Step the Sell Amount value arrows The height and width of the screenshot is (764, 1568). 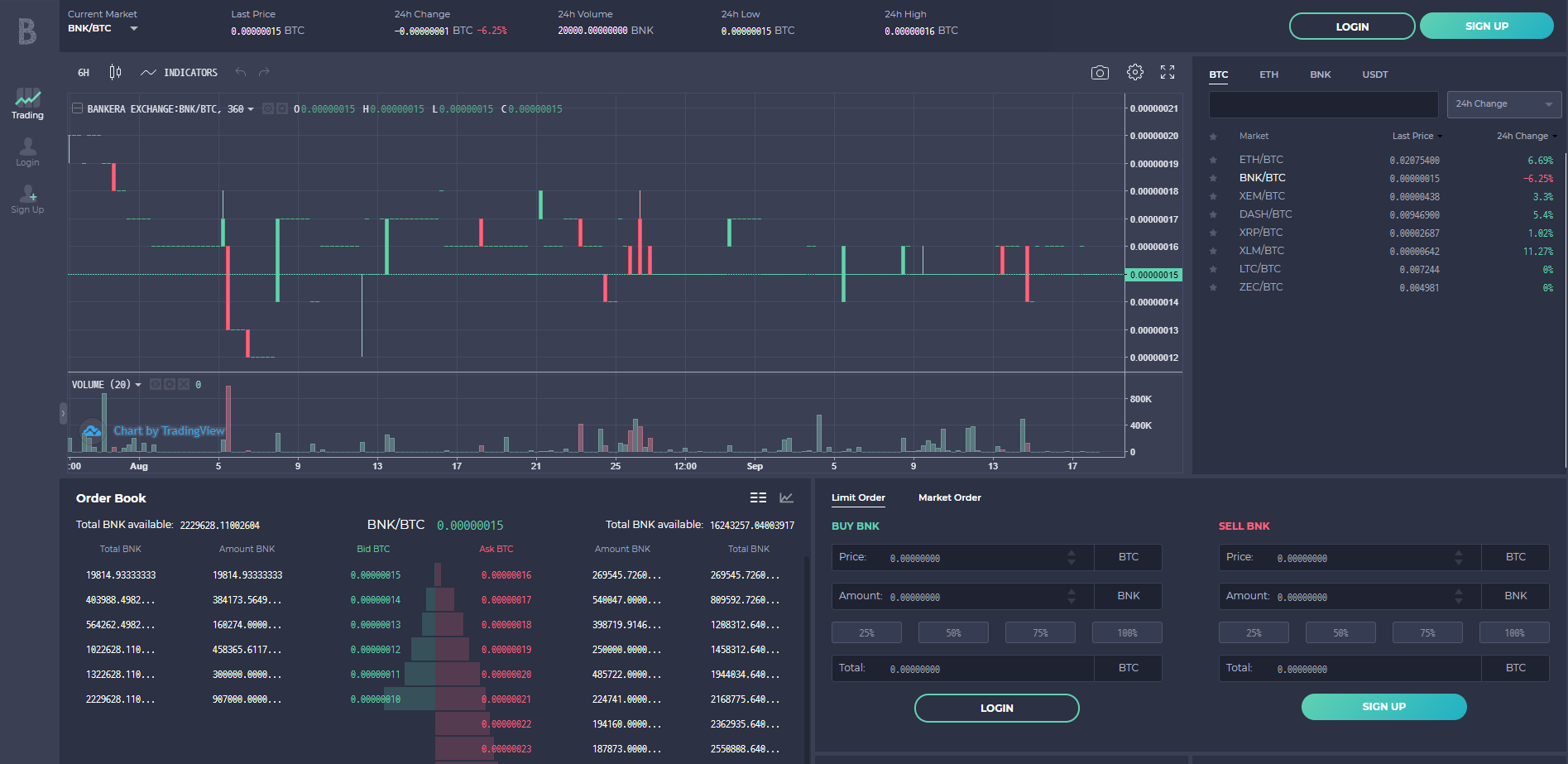[1459, 596]
